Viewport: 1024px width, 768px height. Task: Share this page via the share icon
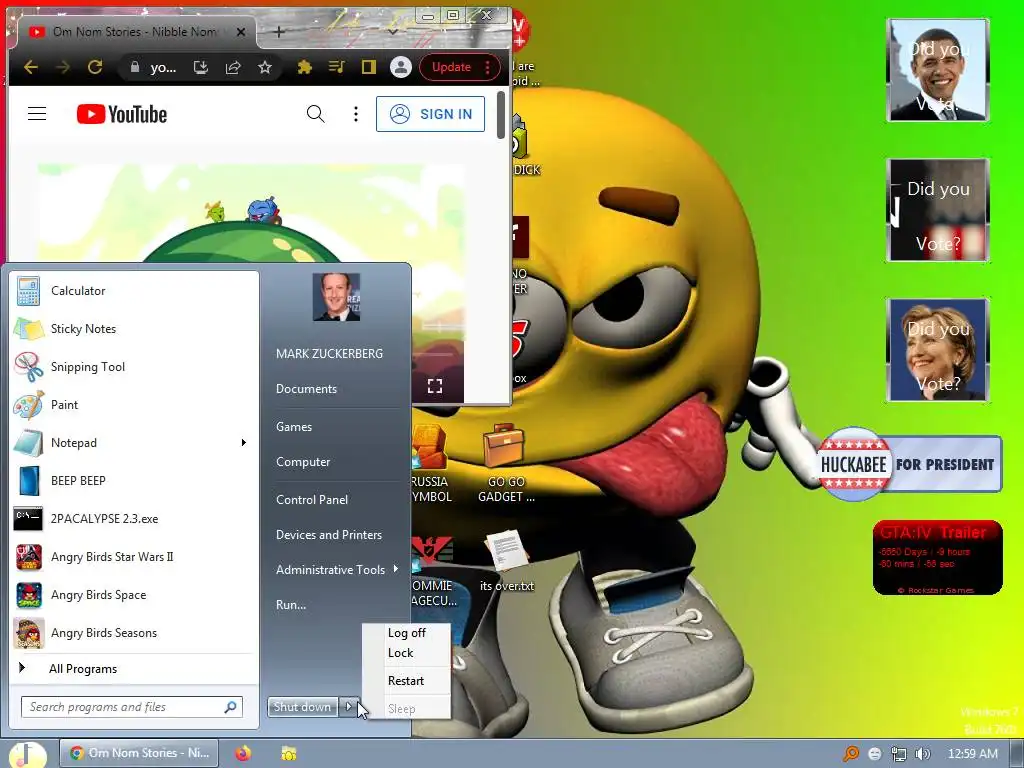tap(233, 67)
